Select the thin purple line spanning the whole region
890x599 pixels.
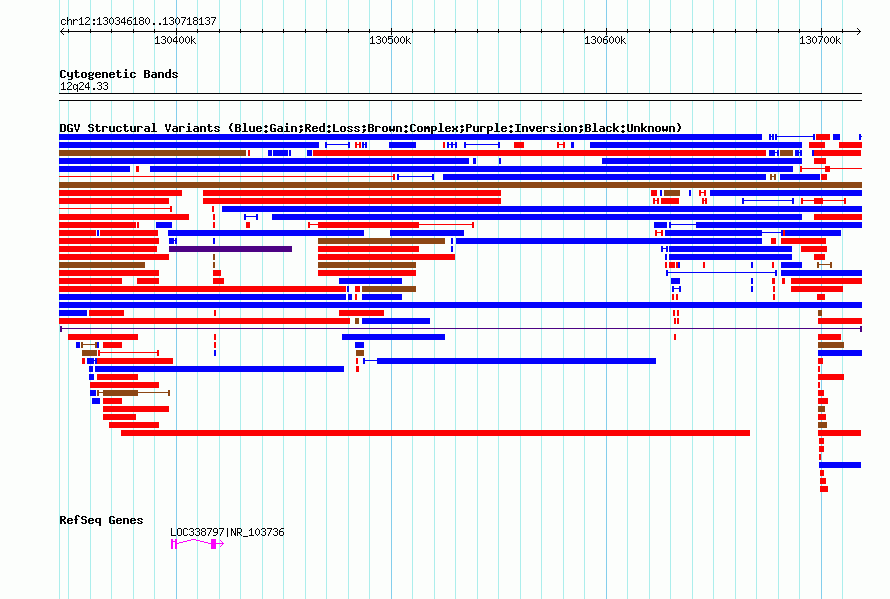pos(460,329)
